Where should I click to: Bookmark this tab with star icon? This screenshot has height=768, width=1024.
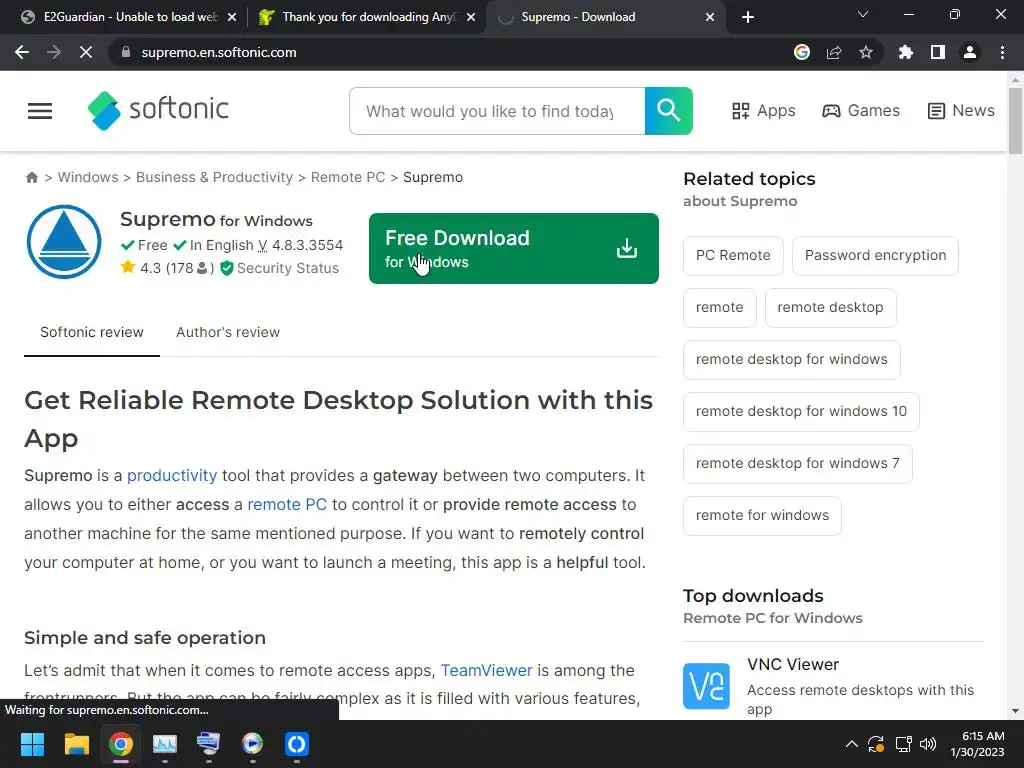pos(865,52)
